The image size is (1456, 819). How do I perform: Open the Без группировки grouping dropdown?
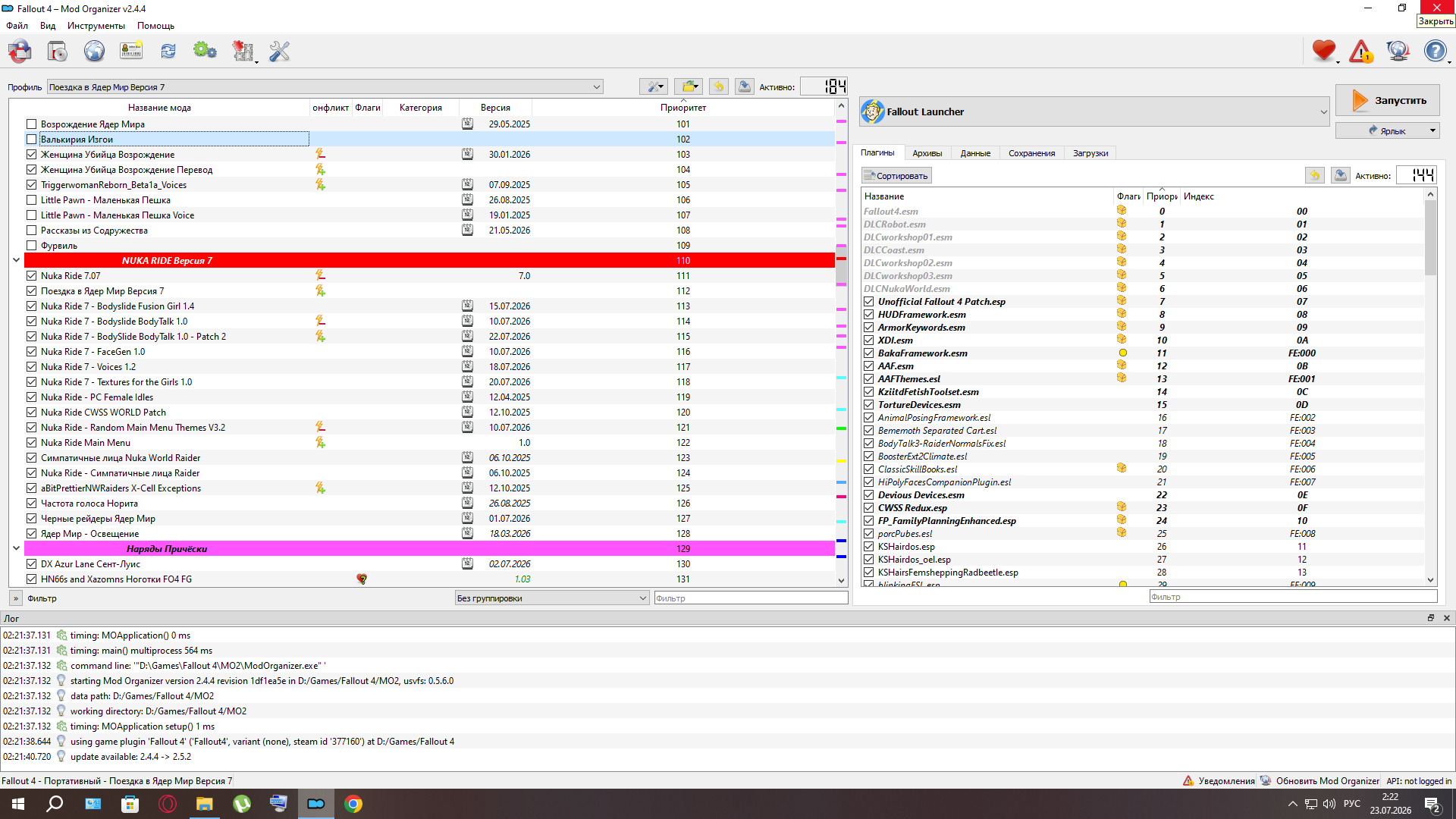tap(551, 598)
